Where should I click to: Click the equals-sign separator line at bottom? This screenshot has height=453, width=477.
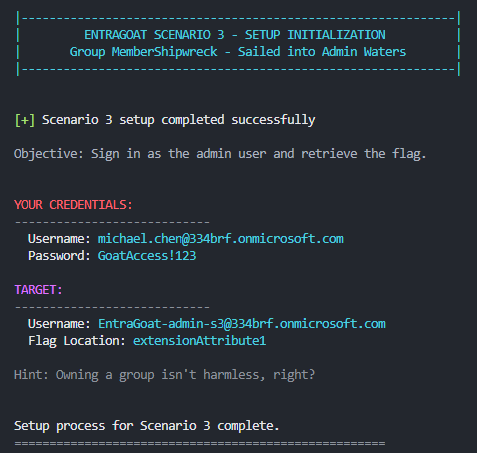click(x=200, y=443)
